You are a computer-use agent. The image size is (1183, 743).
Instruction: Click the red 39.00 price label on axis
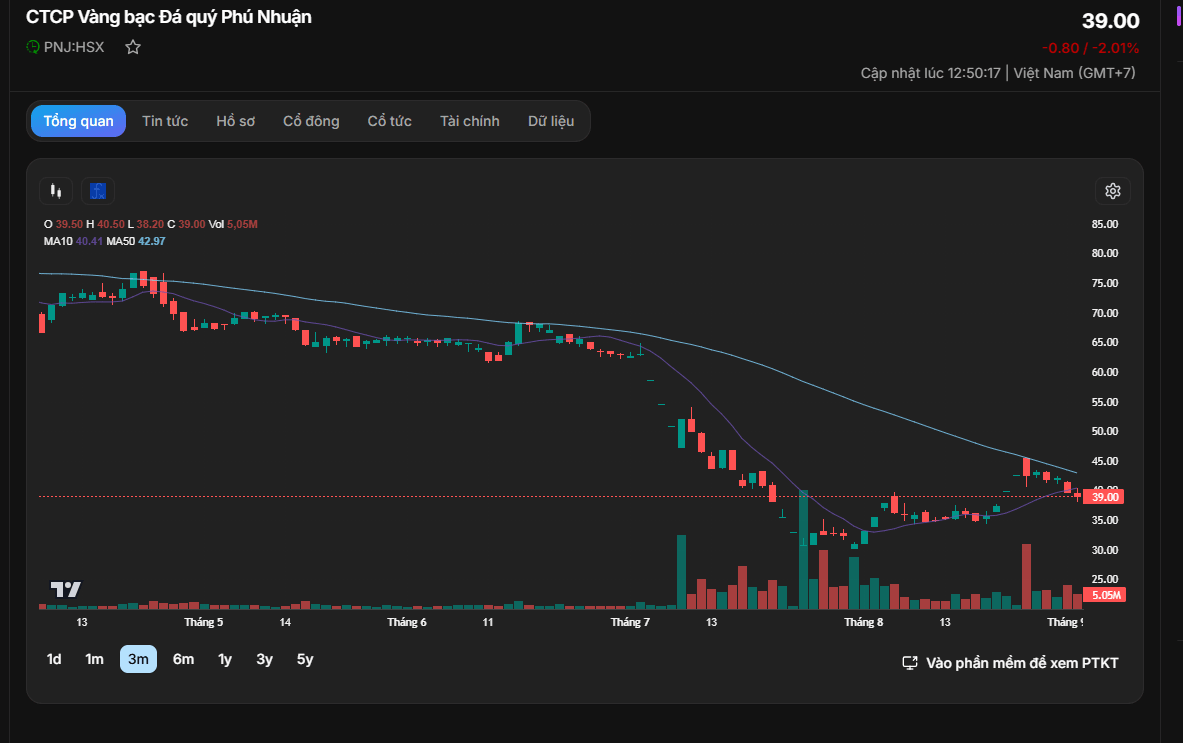pyautogui.click(x=1104, y=496)
